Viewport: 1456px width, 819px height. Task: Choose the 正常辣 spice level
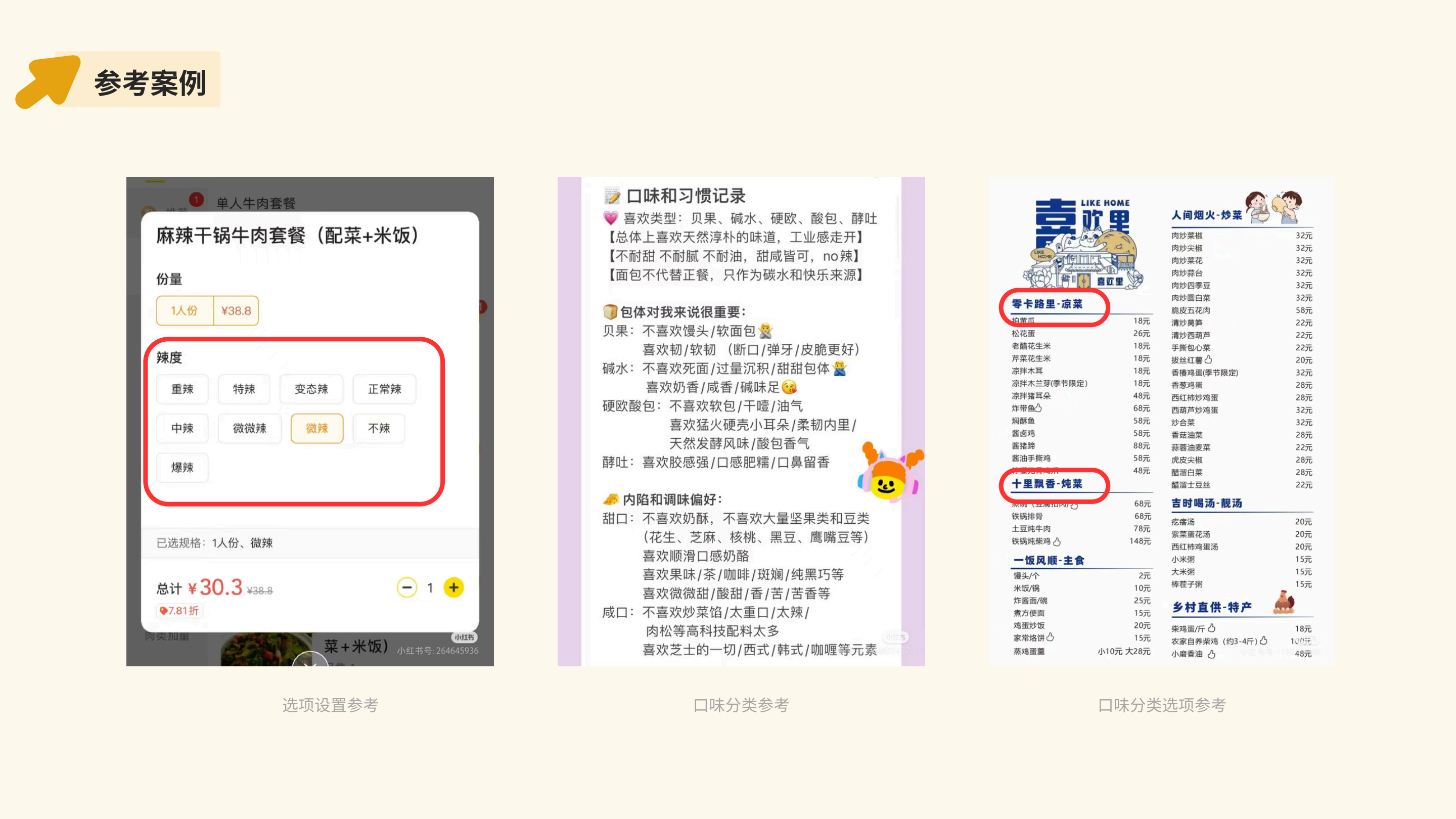(x=384, y=389)
